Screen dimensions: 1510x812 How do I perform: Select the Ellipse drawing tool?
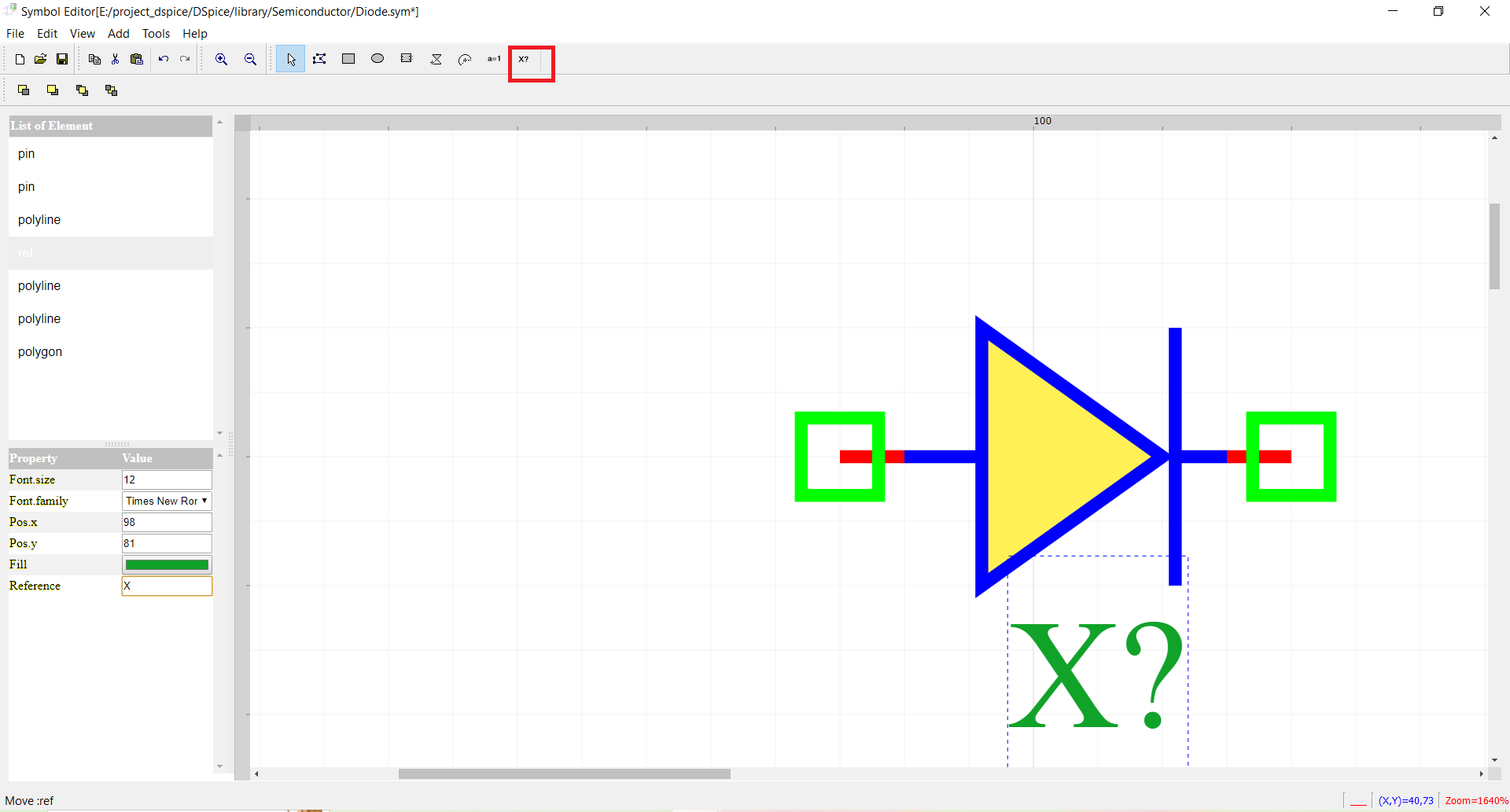377,59
